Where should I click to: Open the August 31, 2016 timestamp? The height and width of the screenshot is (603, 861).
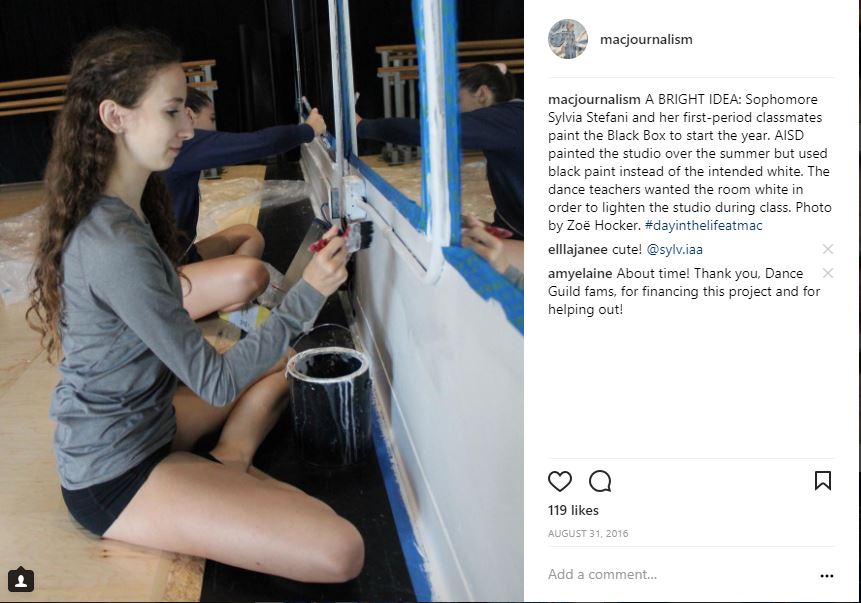pyautogui.click(x=588, y=533)
